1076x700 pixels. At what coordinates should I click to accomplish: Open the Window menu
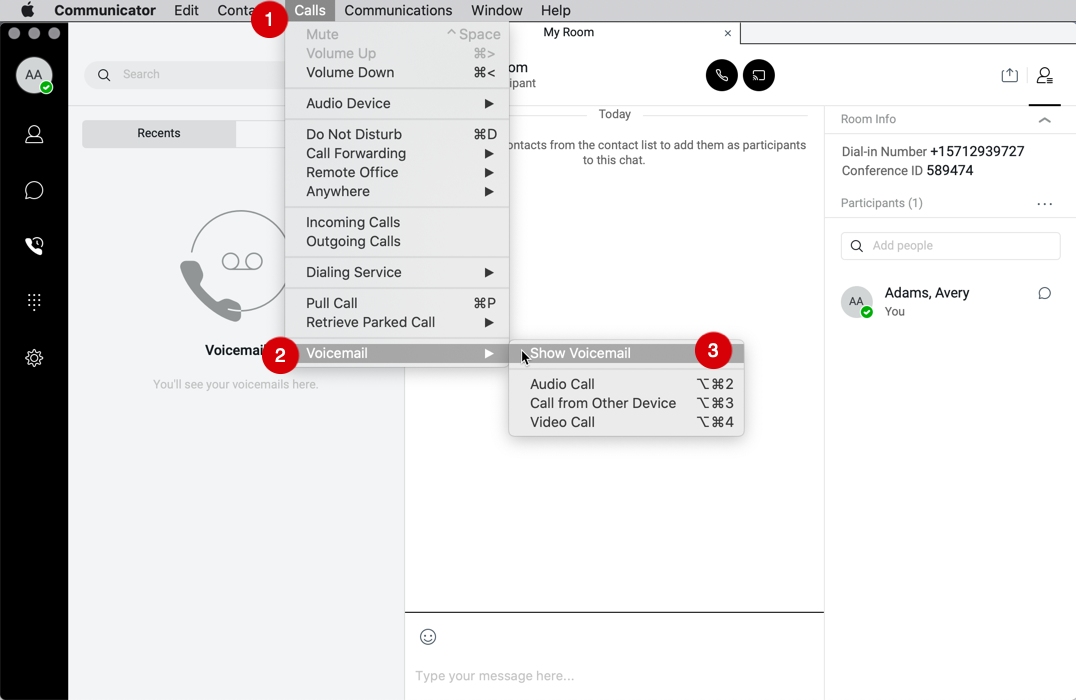497,10
